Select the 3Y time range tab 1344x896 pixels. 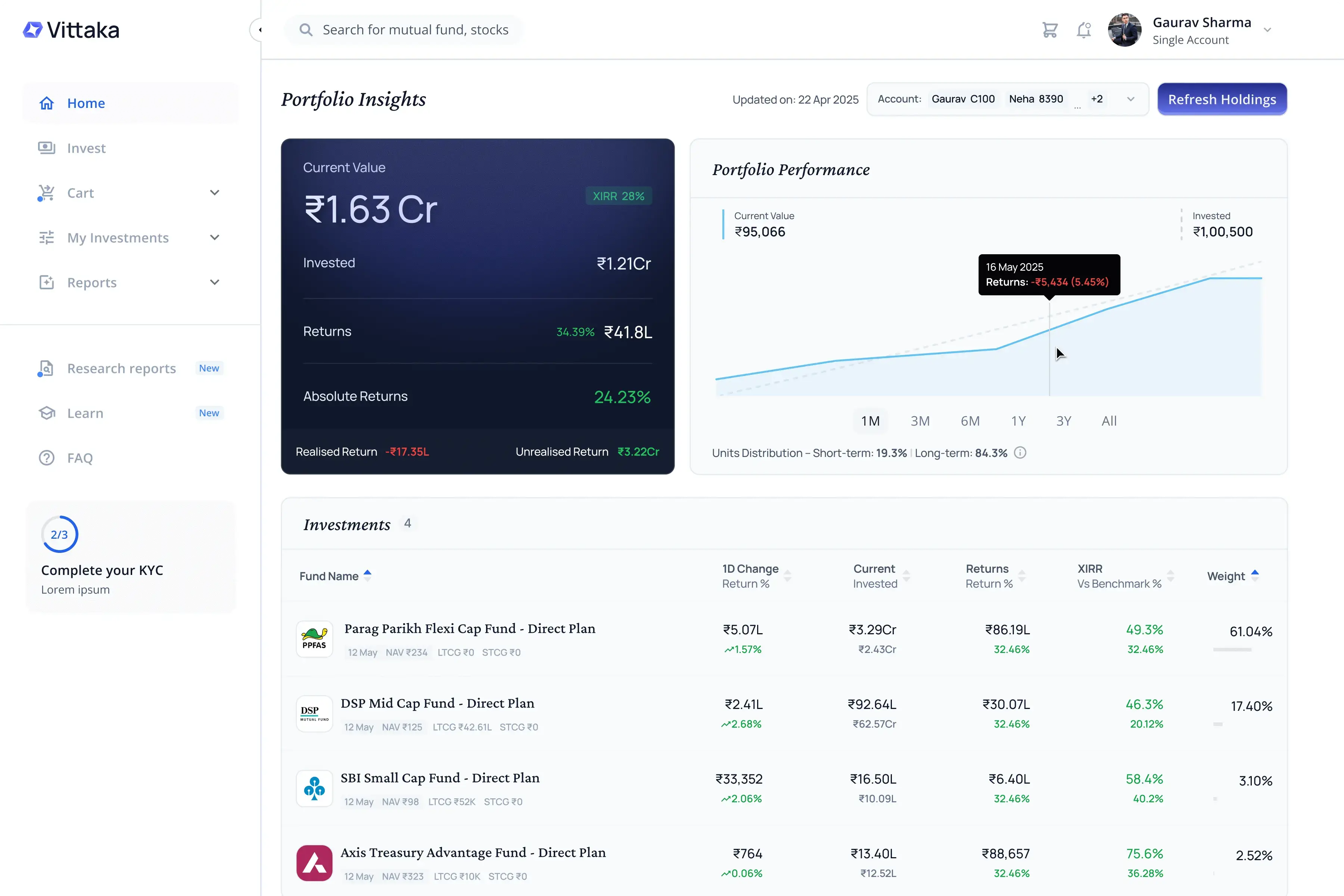(x=1063, y=421)
